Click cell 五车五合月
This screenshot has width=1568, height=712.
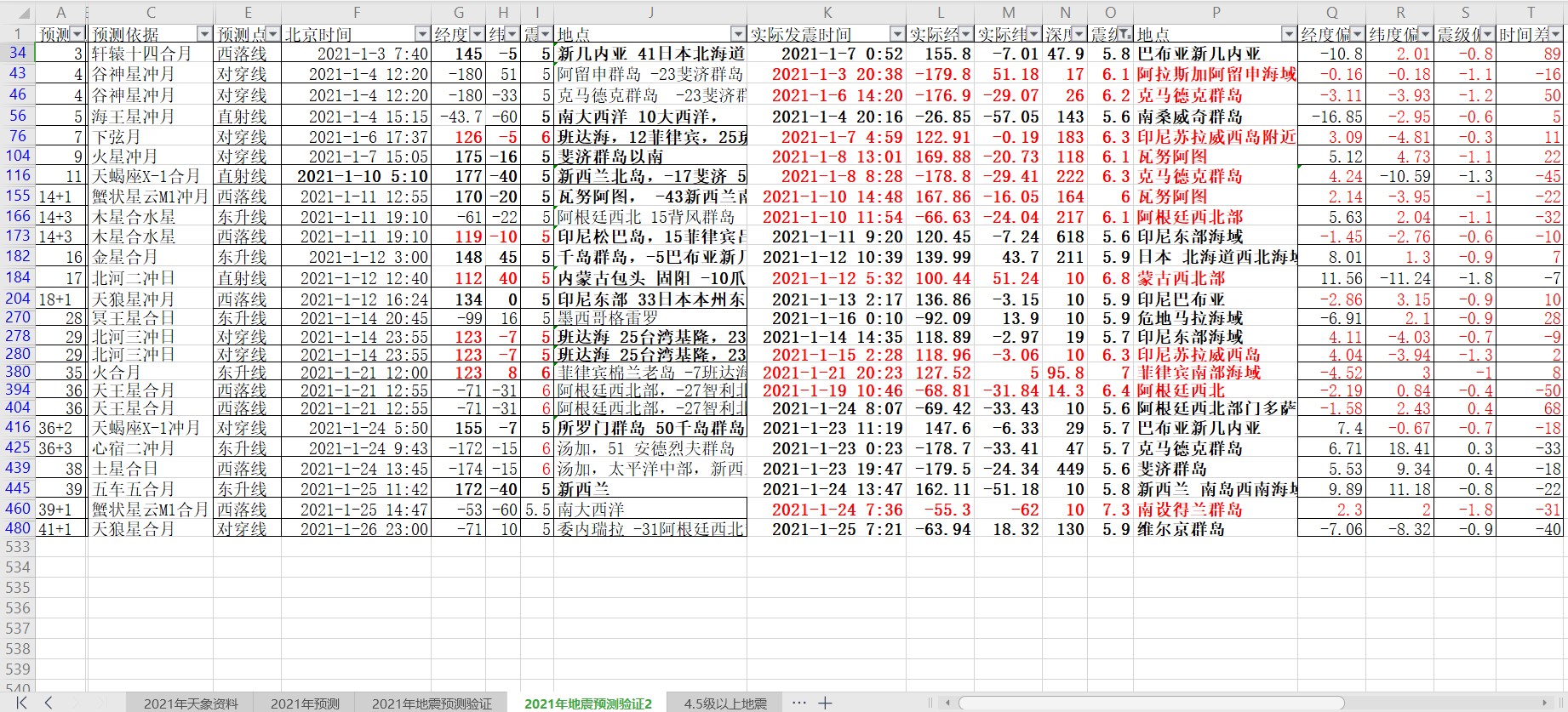[151, 489]
